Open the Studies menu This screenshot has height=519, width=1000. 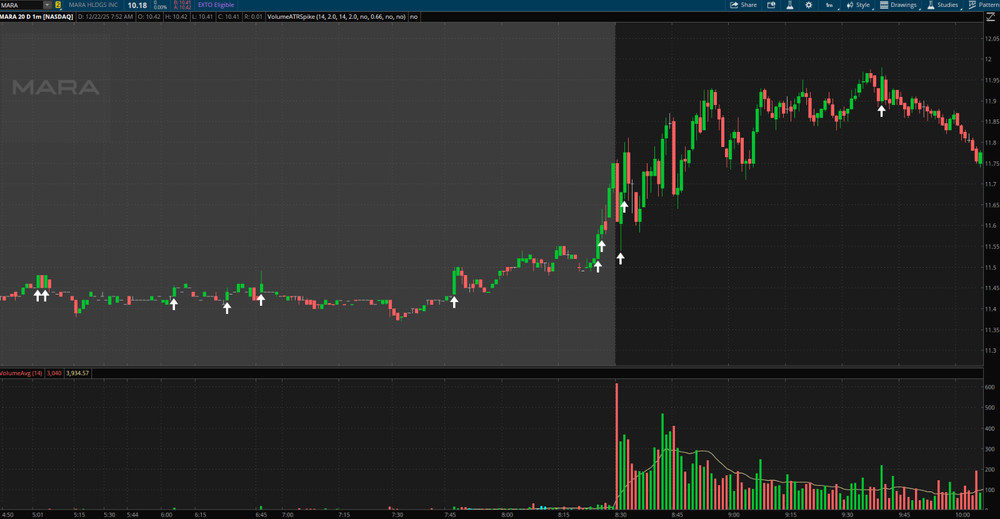pyautogui.click(x=943, y=5)
